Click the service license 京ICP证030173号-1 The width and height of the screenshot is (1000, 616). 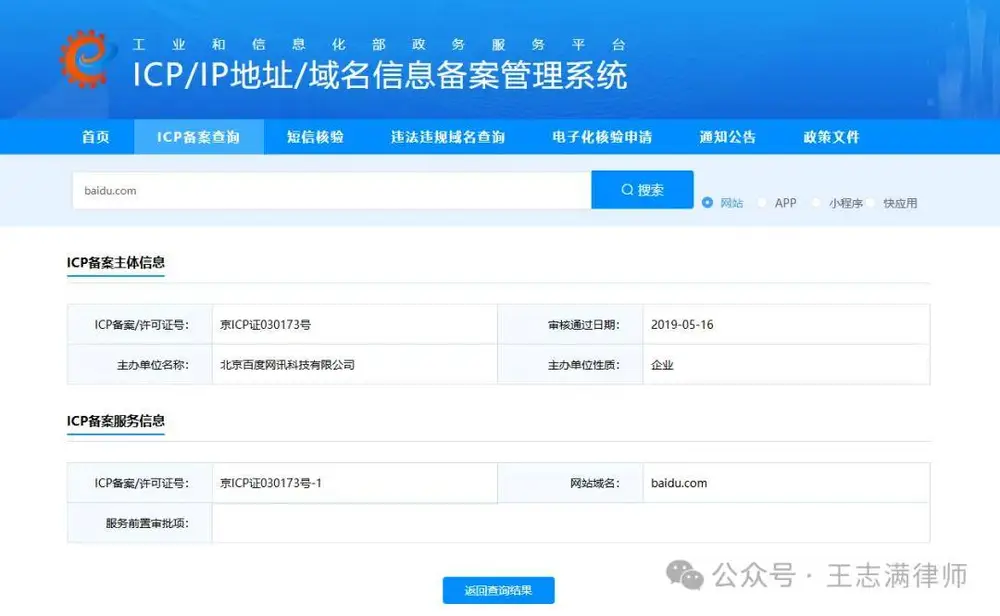pos(270,483)
